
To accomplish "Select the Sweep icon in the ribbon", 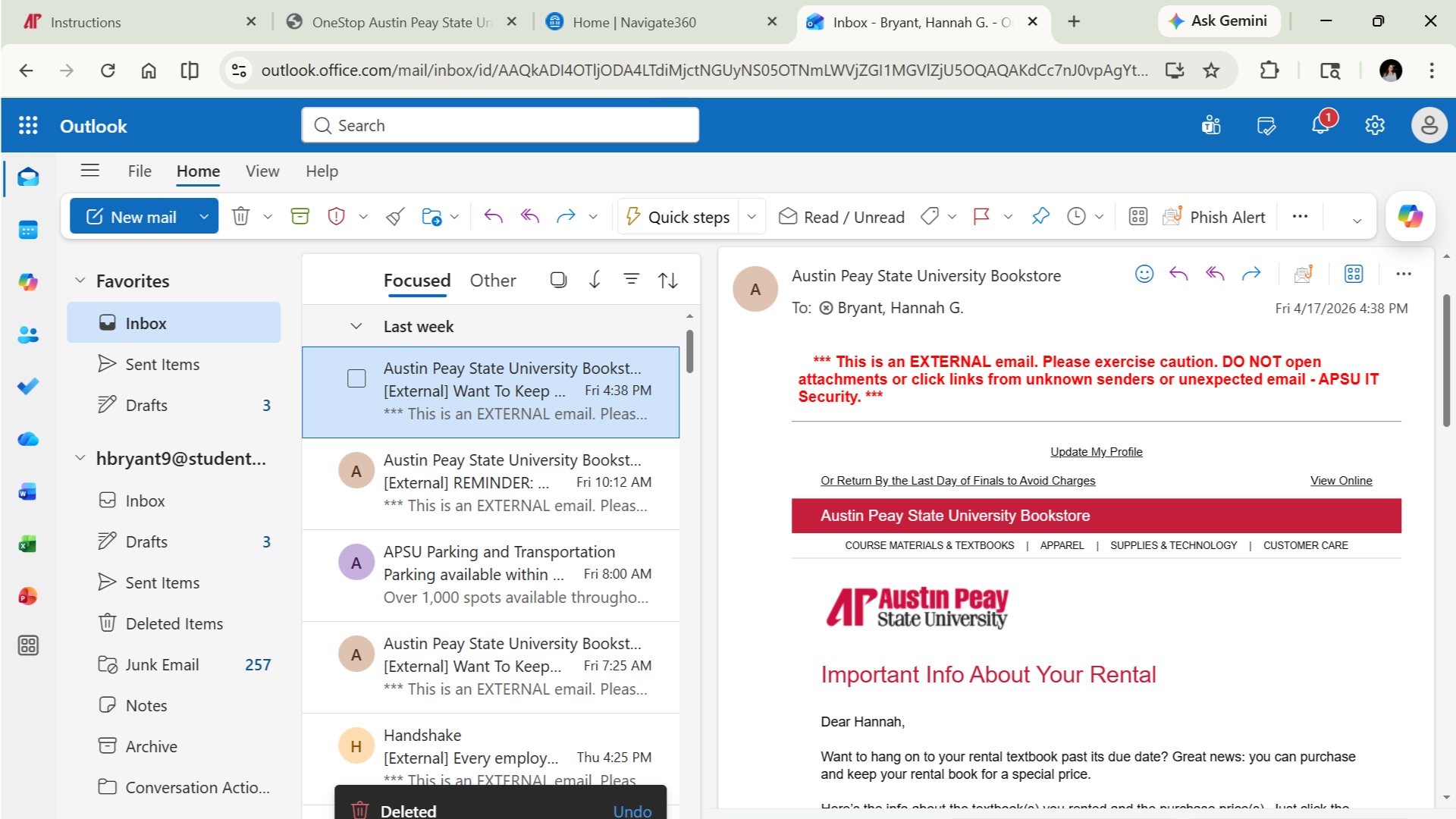I will pyautogui.click(x=394, y=216).
